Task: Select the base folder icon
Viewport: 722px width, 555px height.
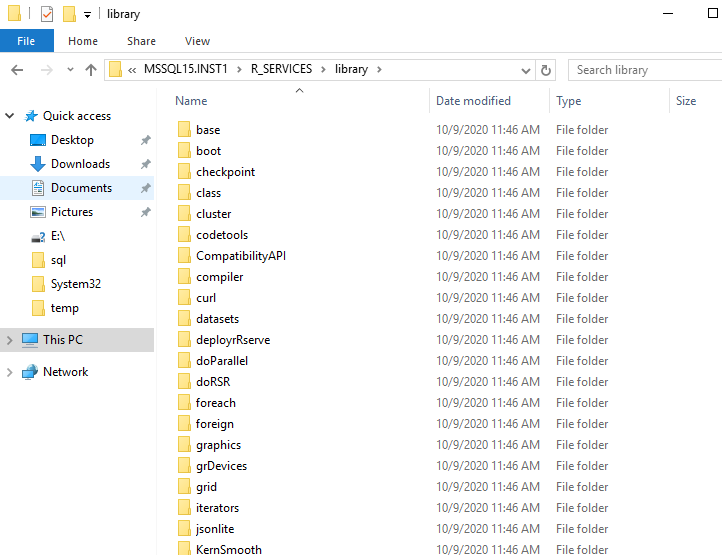Action: (184, 129)
